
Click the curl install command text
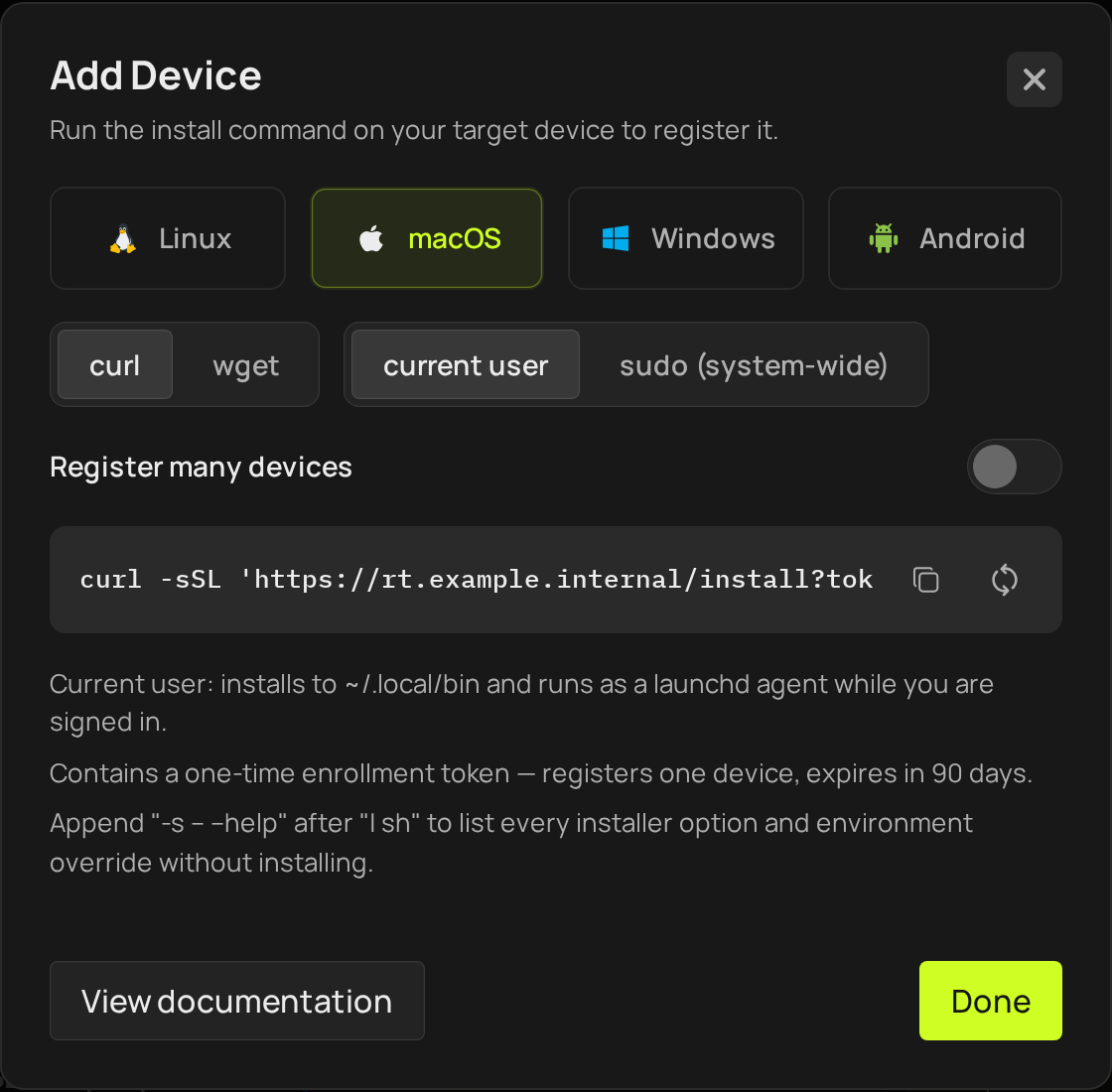477,580
